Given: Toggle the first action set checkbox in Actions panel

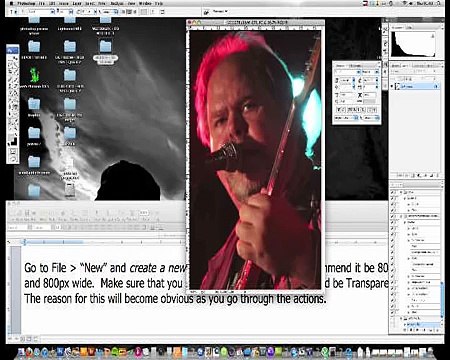Looking at the screenshot, I should (392, 192).
